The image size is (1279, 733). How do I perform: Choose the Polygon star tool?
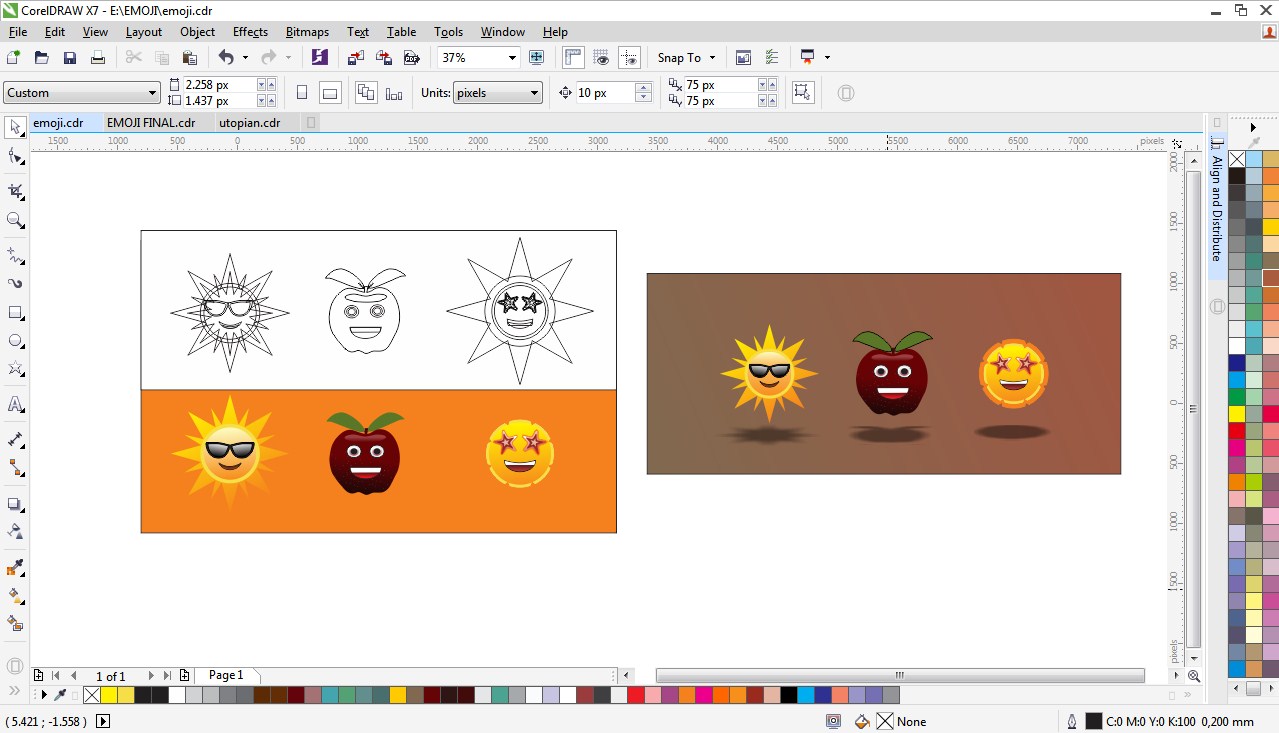[x=15, y=369]
